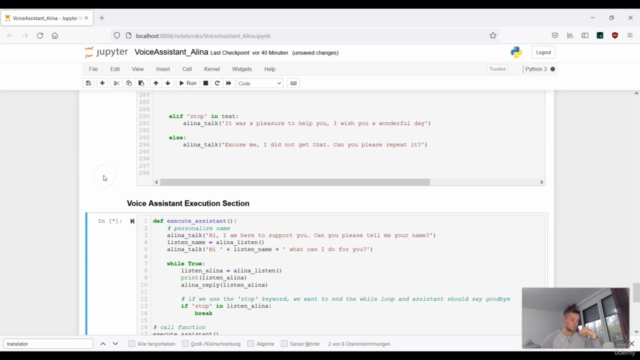The height and width of the screenshot is (360, 640).
Task: Close the find bar
Action: (x=631, y=344)
